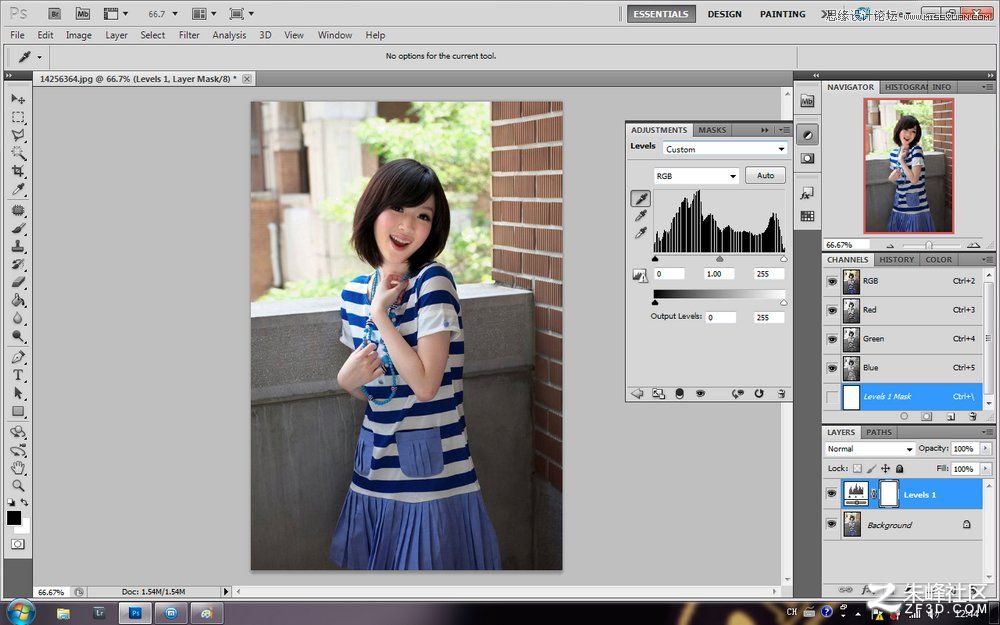The image size is (1000, 625).
Task: Open the Levels preset dropdown showing Custom
Action: coord(724,149)
